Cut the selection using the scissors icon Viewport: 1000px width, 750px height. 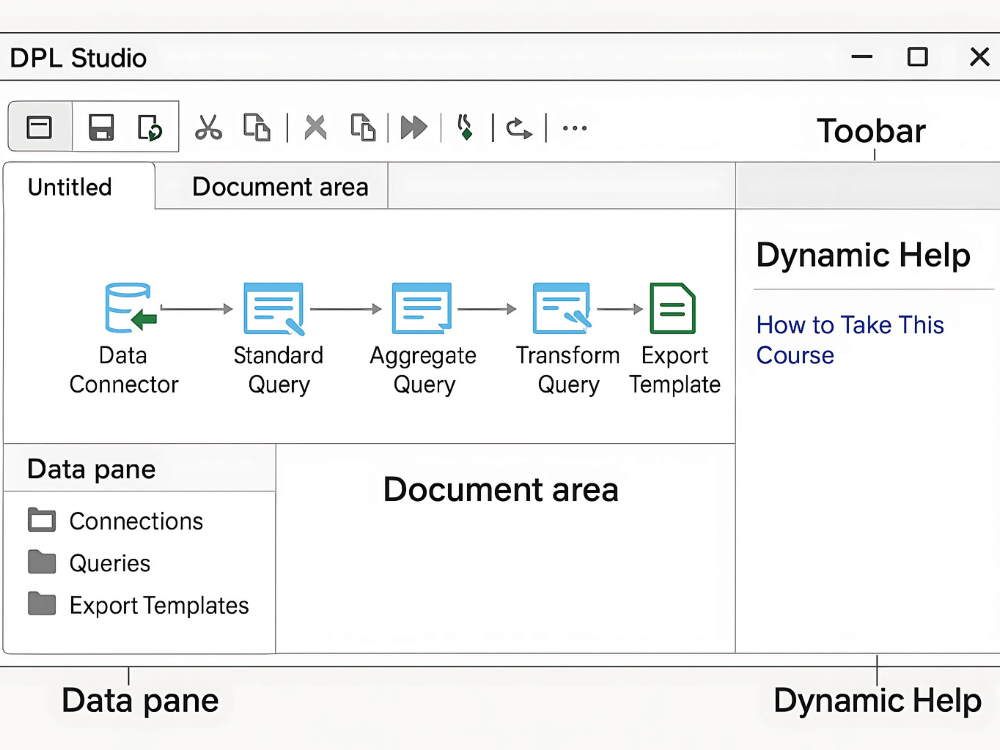209,127
